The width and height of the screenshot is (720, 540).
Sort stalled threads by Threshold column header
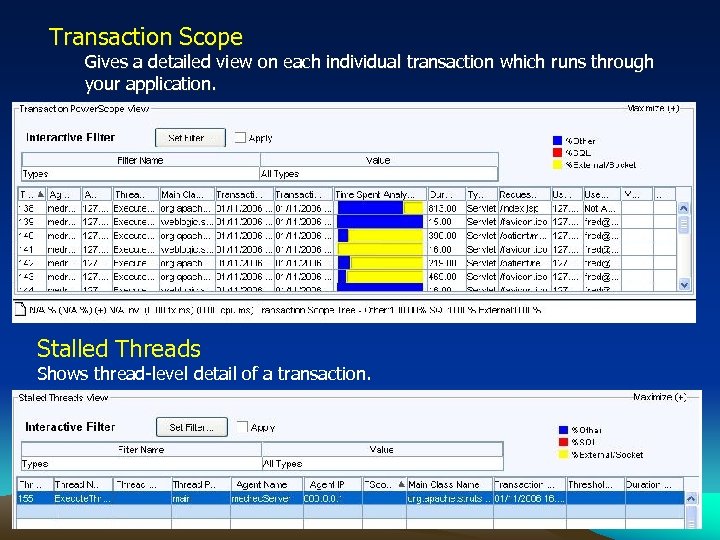click(595, 484)
